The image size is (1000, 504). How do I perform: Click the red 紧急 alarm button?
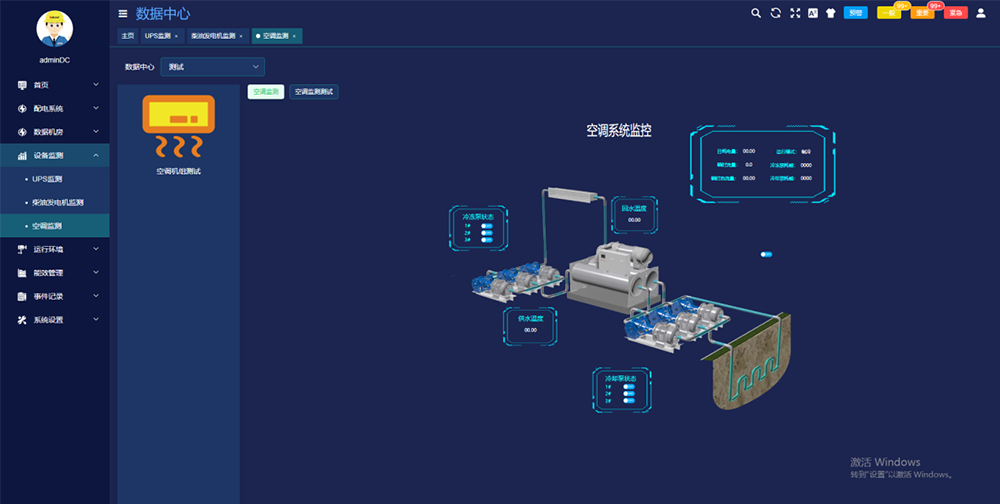click(955, 13)
